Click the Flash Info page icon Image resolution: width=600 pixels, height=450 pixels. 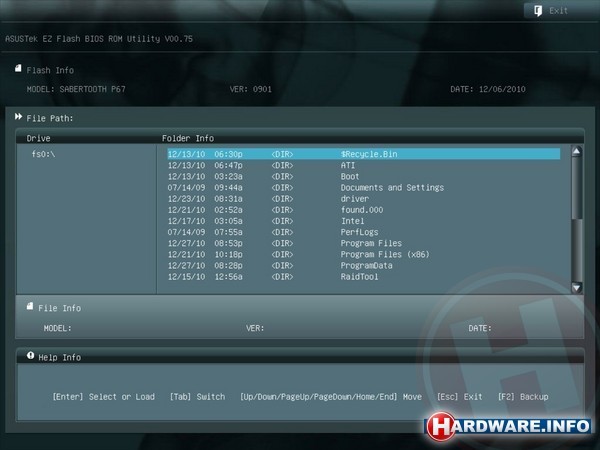point(18,68)
